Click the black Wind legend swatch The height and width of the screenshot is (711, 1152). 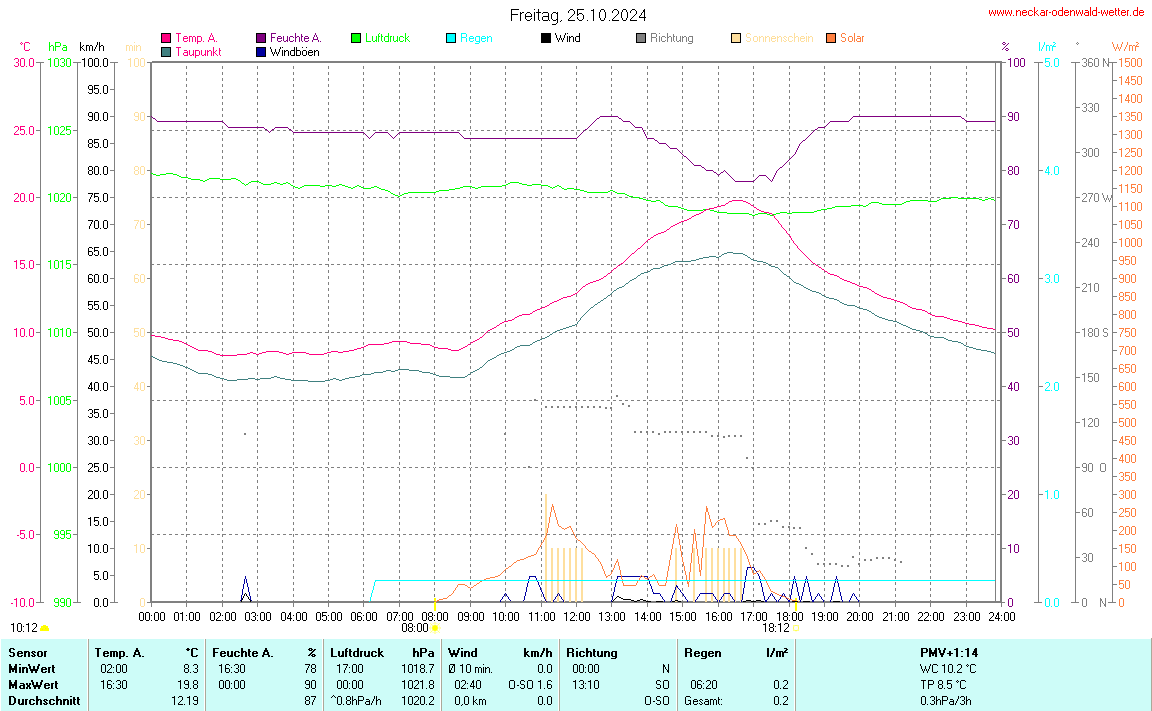[546, 38]
